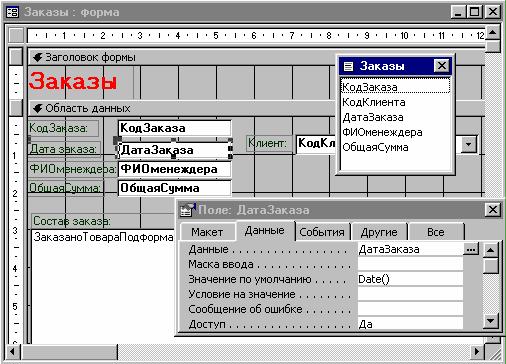Image resolution: width=506 pixels, height=364 pixels.
Task: Open expression builder button for Данные property
Action: (471, 249)
